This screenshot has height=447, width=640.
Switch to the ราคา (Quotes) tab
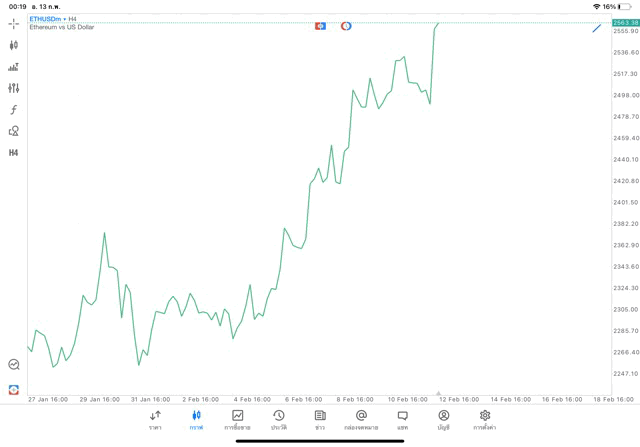pyautogui.click(x=155, y=420)
